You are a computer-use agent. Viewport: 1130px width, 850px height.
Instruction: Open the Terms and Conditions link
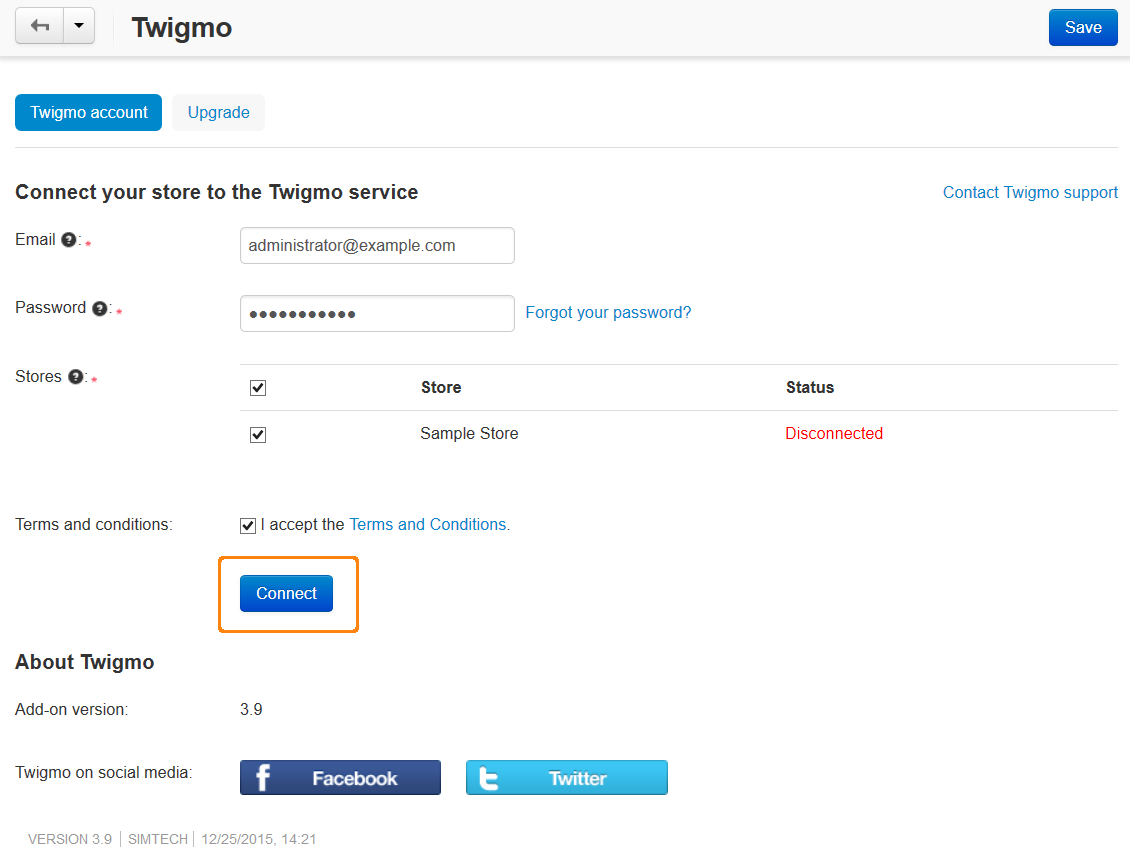point(428,524)
